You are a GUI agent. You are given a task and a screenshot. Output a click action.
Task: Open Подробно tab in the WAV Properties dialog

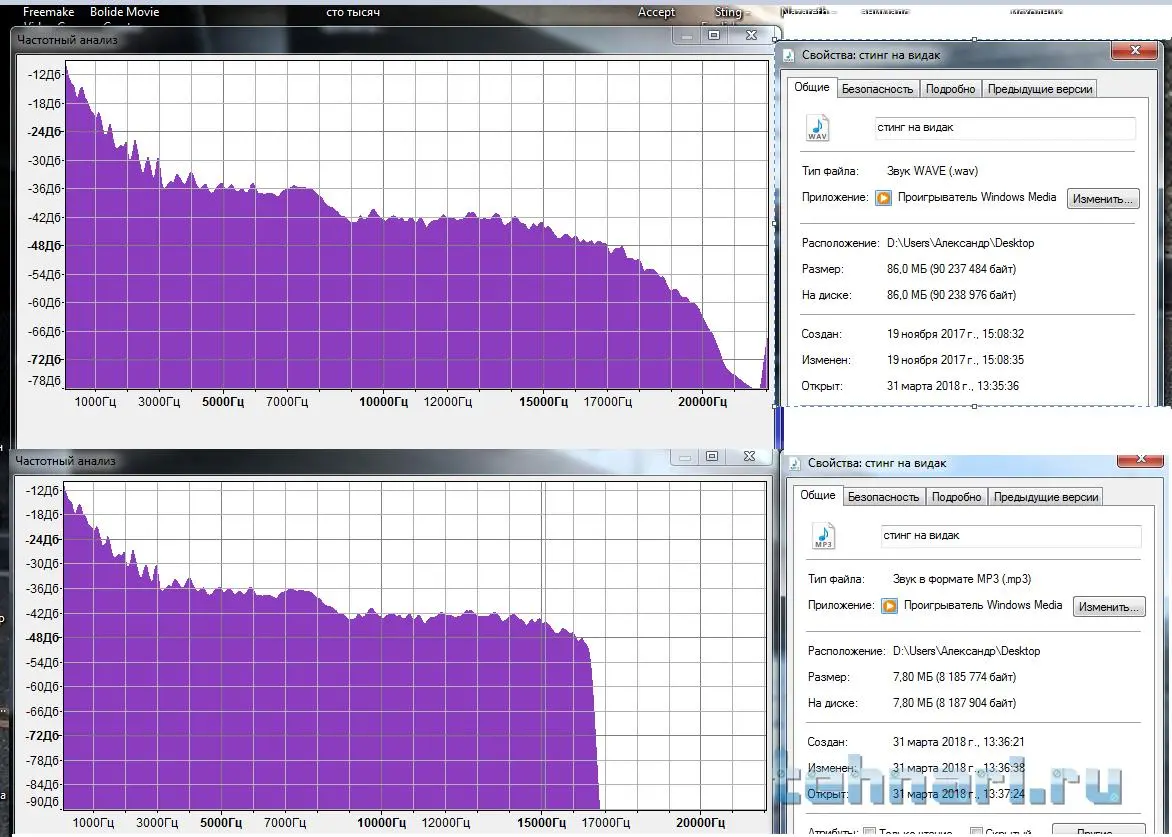coord(951,89)
